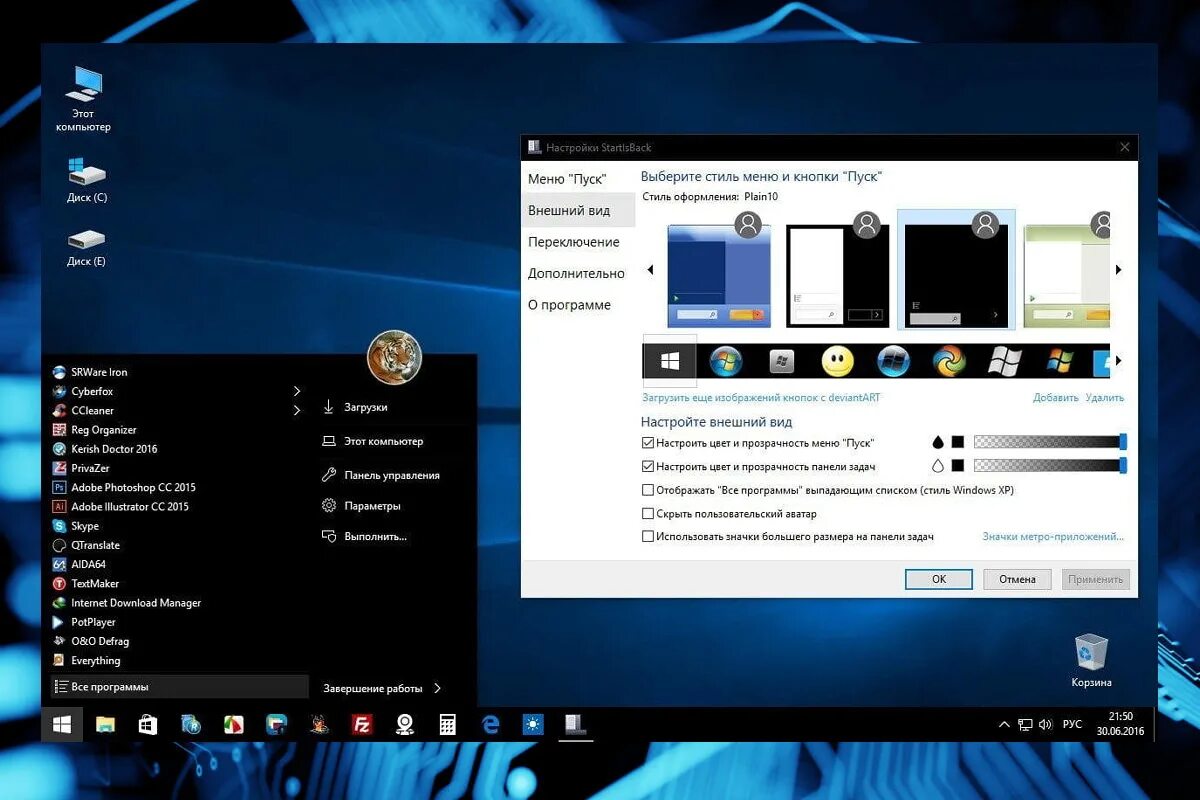Open the 'О программе' tab
Image resolution: width=1200 pixels, height=800 pixels.
point(569,305)
